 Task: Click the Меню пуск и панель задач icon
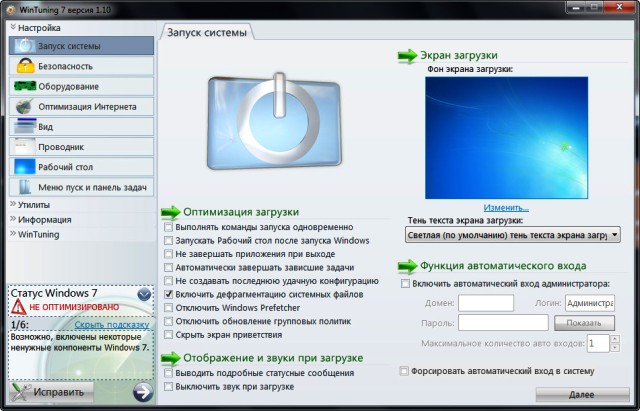pos(25,187)
